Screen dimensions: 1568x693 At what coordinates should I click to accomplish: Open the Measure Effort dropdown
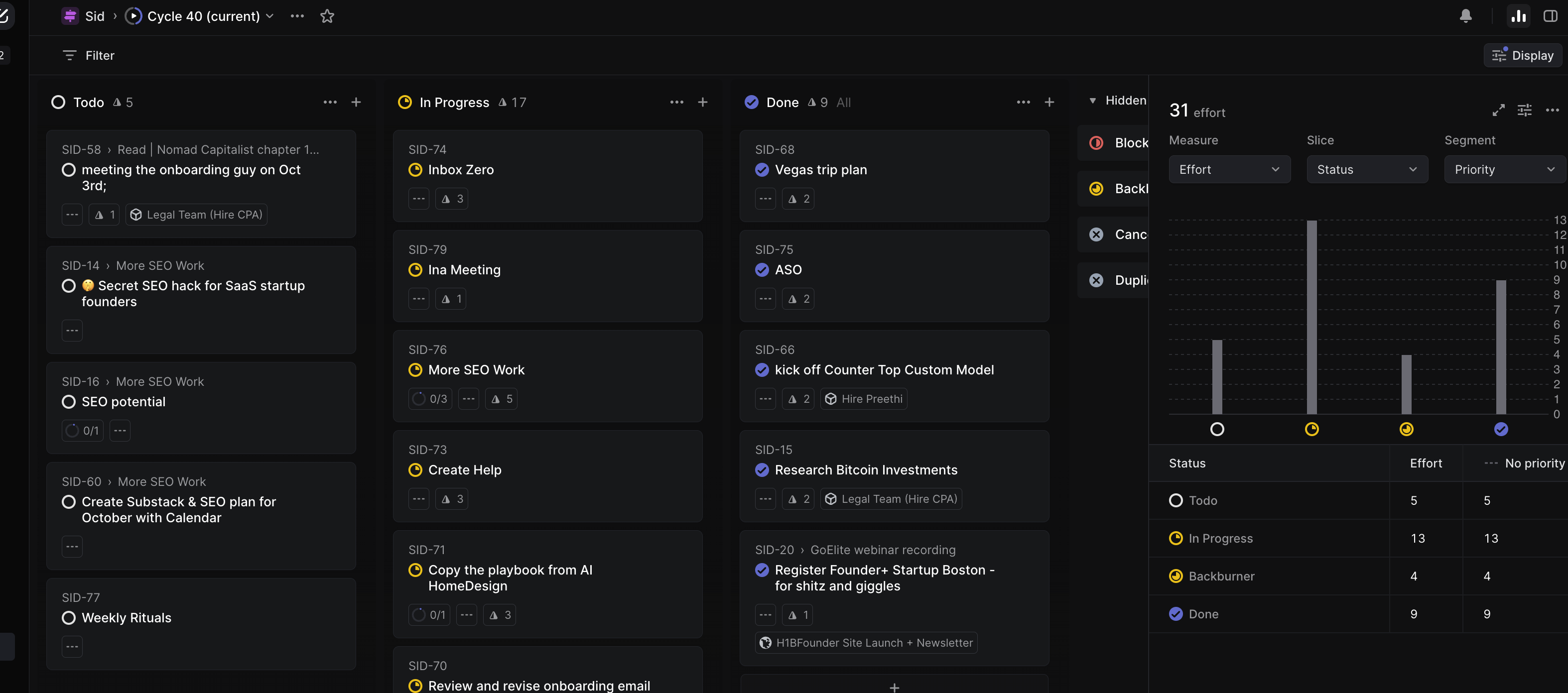click(1229, 170)
